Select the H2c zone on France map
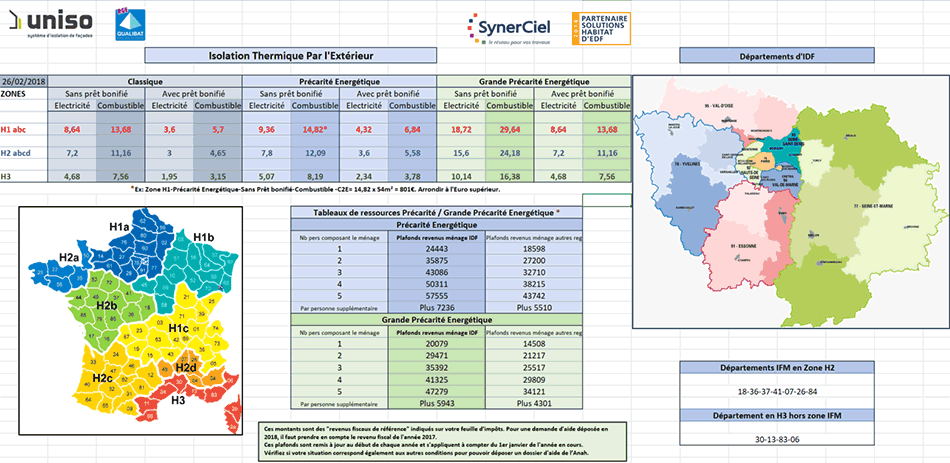950x463 pixels. point(102,377)
